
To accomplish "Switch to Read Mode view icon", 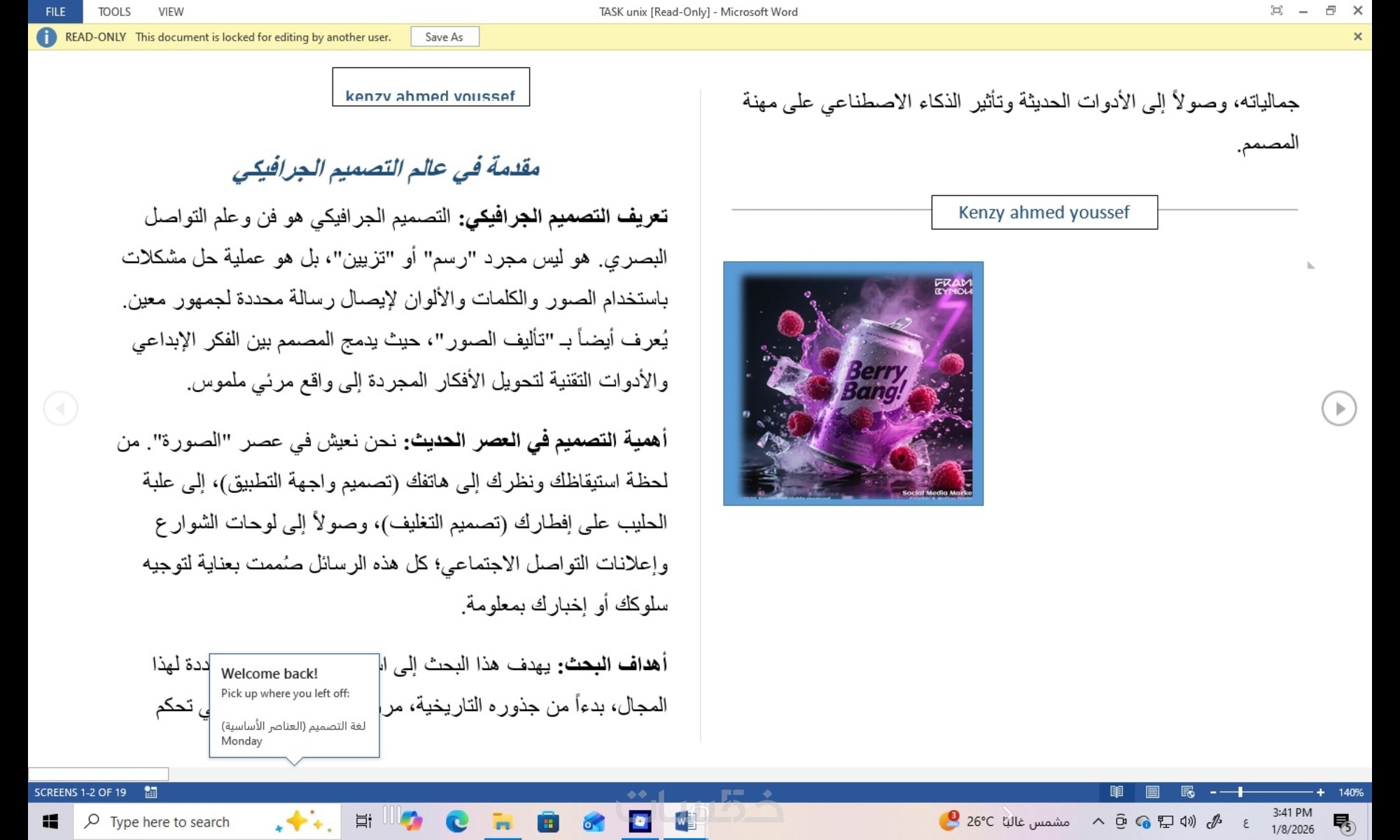I will coord(1116,792).
